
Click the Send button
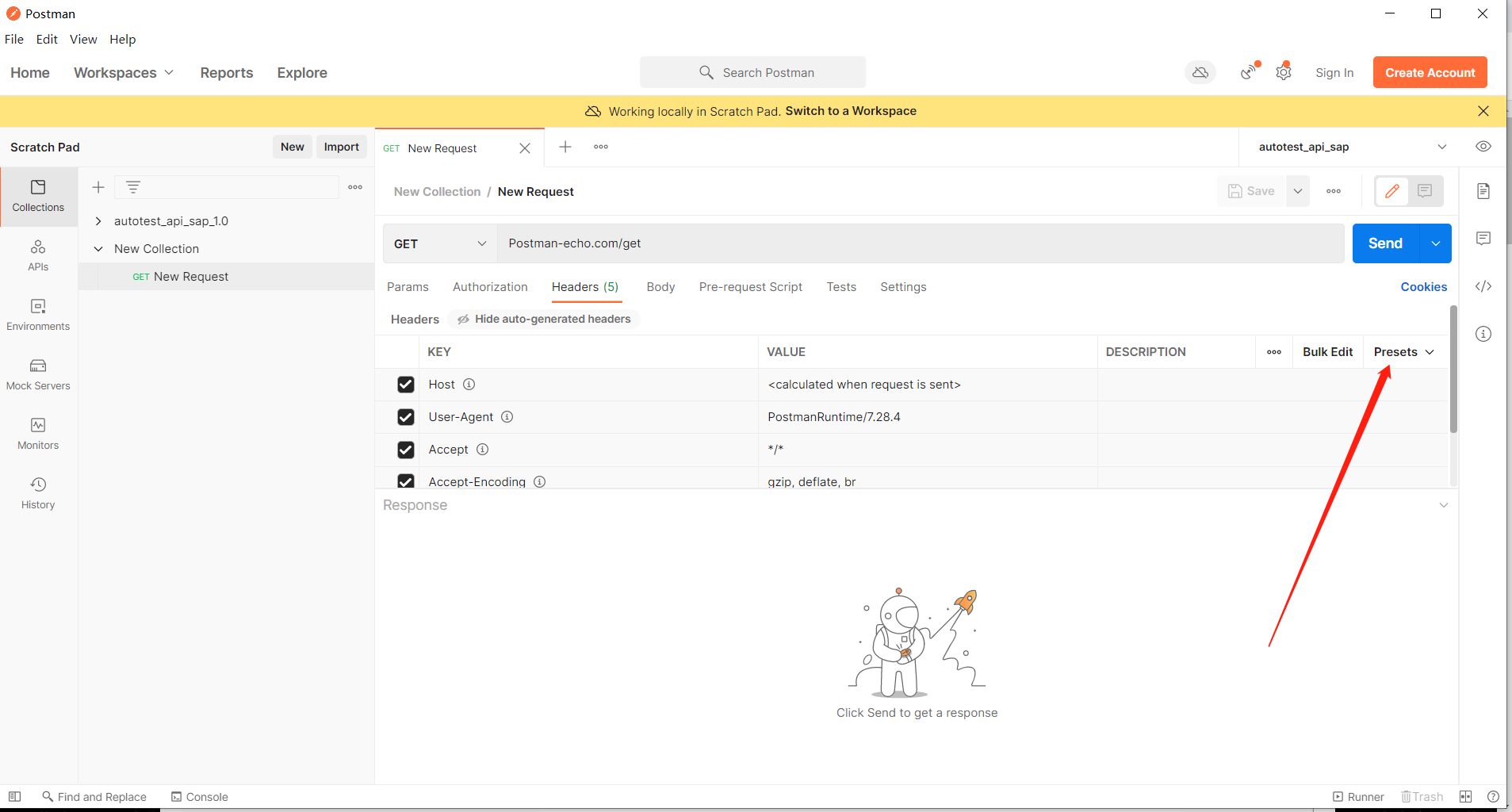[x=1385, y=243]
